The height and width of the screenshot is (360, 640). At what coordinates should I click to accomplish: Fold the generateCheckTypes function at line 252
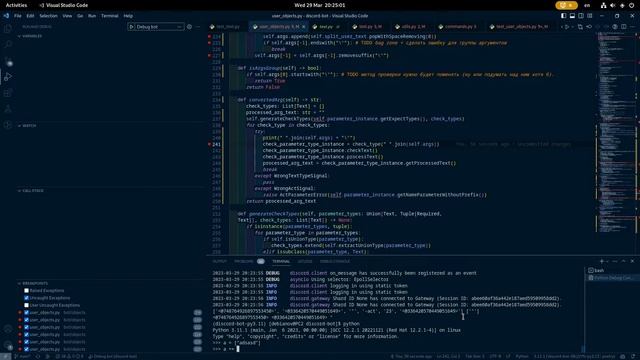[233, 214]
